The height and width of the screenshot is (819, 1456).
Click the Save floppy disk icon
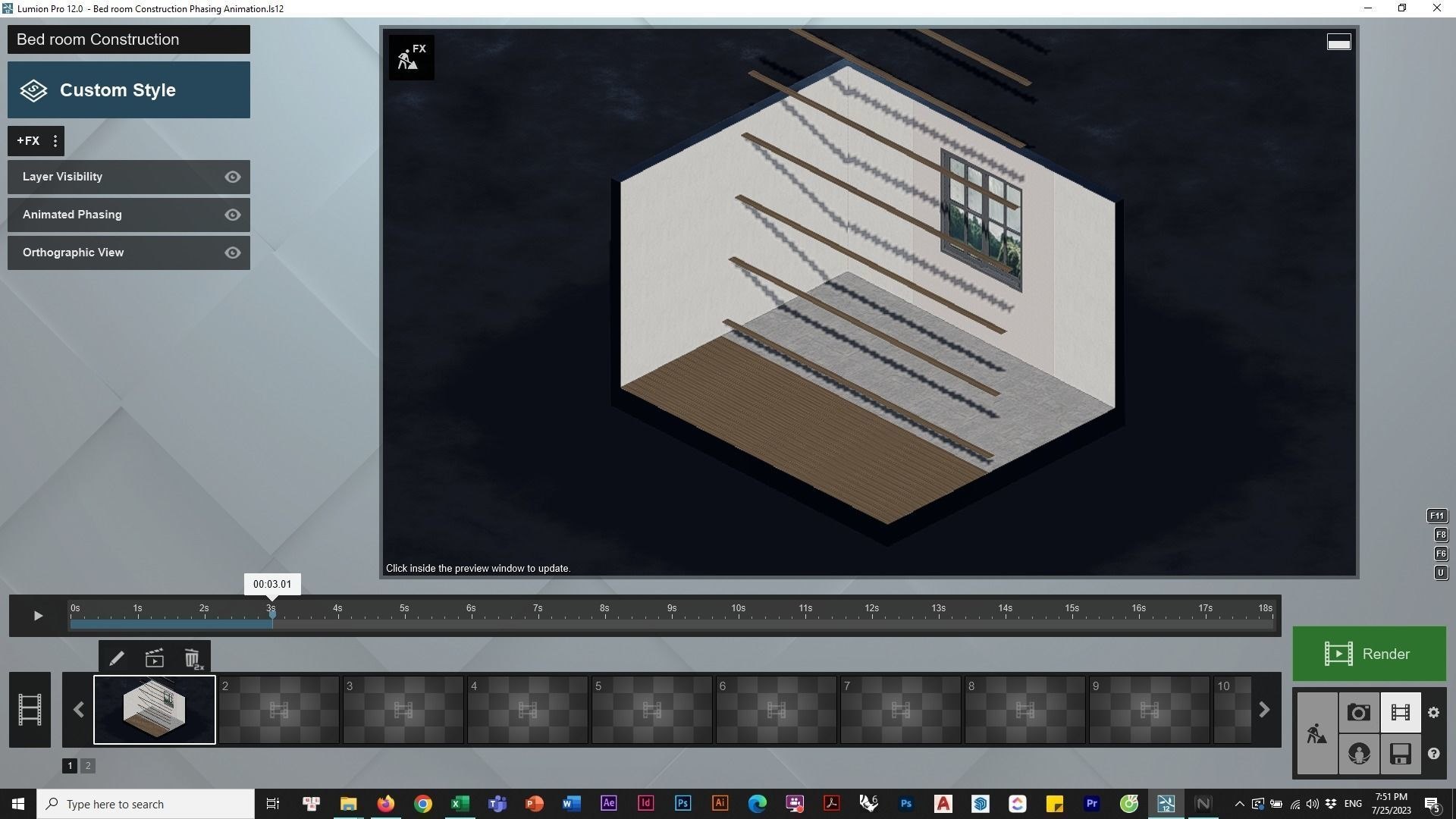pos(1400,754)
